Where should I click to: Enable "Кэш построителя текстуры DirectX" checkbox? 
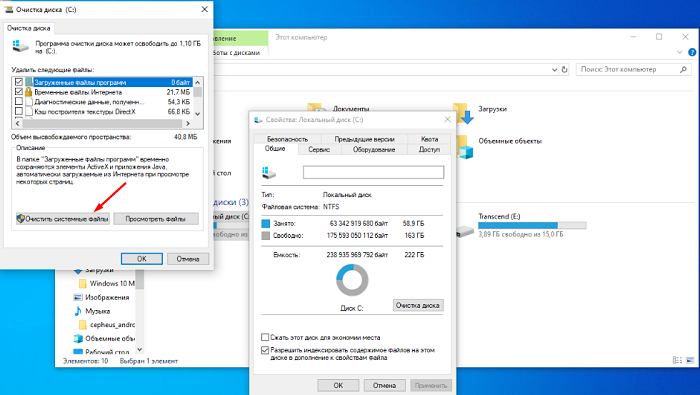click(19, 111)
